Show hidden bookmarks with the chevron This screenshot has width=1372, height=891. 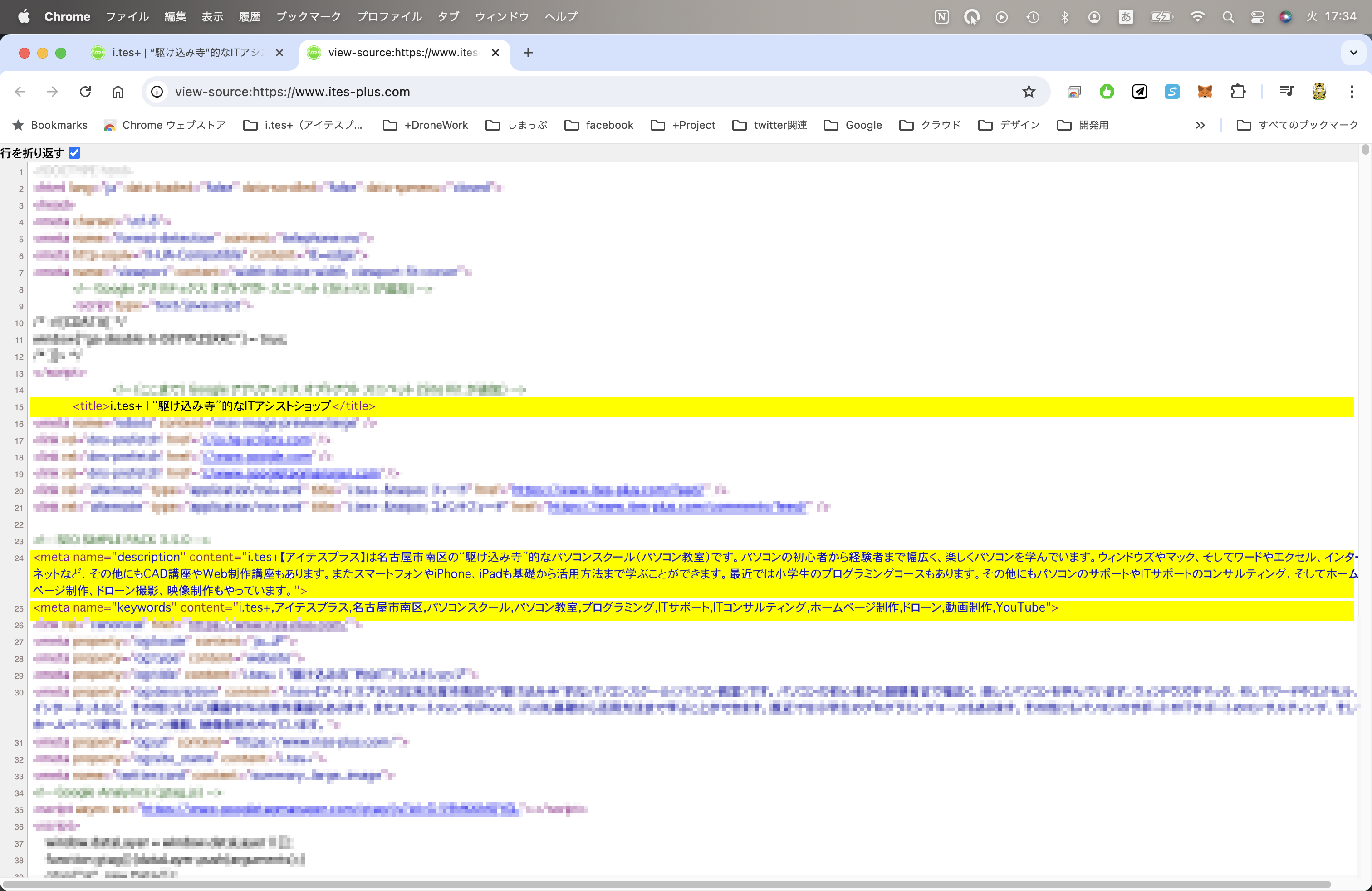coord(1200,125)
